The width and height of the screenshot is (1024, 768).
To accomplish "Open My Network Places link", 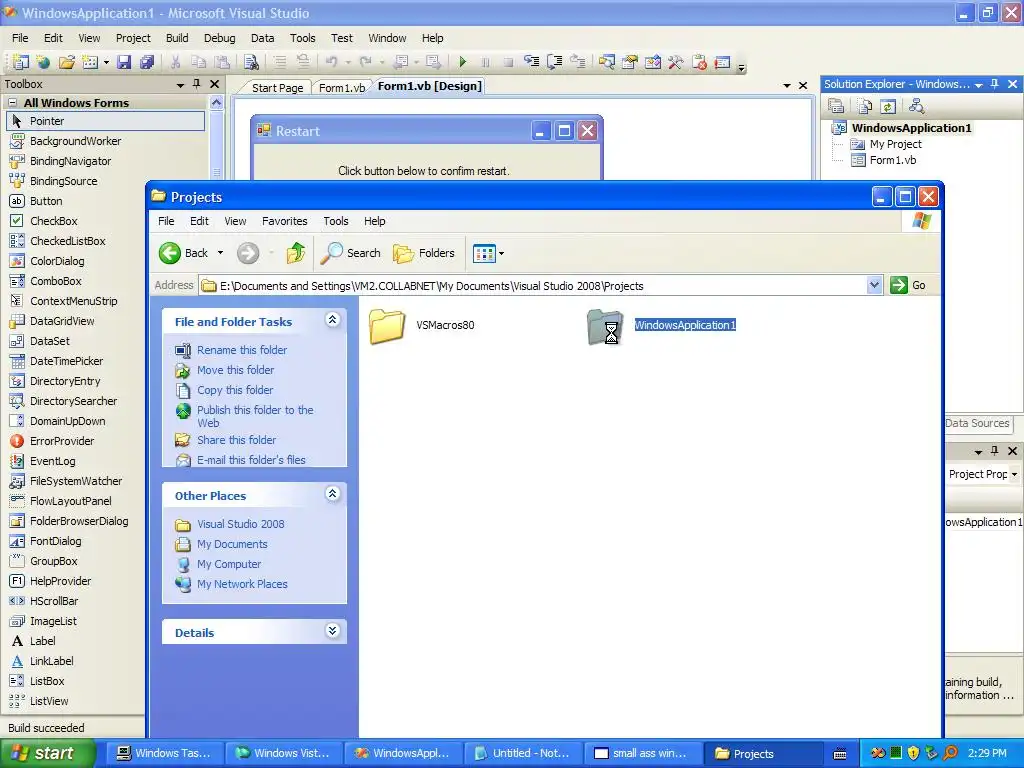I will (242, 584).
